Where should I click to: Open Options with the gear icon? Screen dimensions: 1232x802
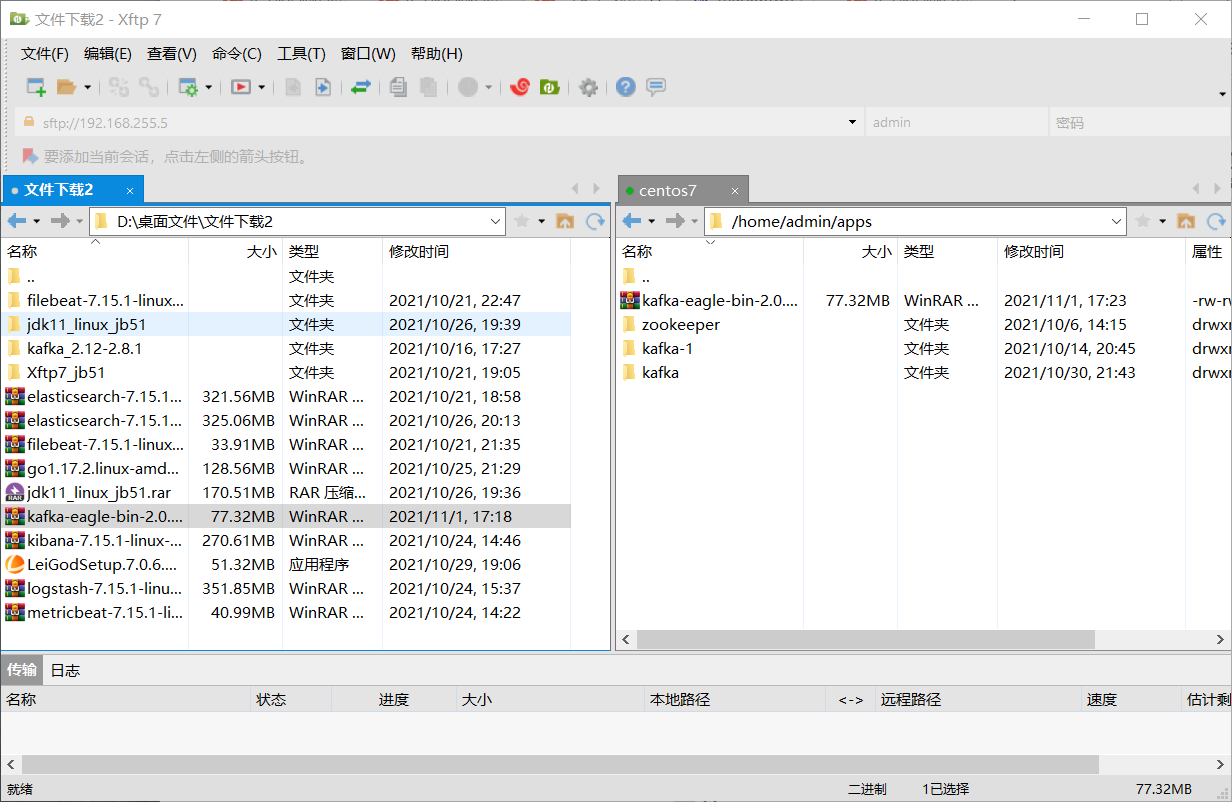pyautogui.click(x=589, y=87)
